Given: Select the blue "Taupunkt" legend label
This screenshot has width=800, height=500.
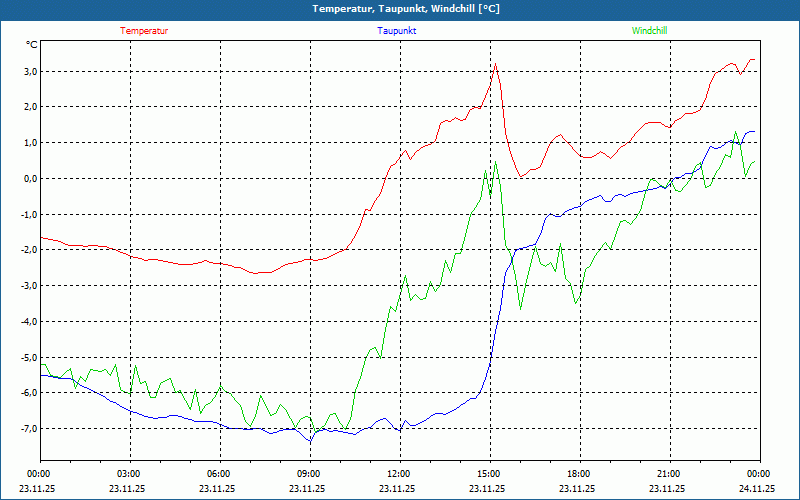Looking at the screenshot, I should tap(397, 31).
